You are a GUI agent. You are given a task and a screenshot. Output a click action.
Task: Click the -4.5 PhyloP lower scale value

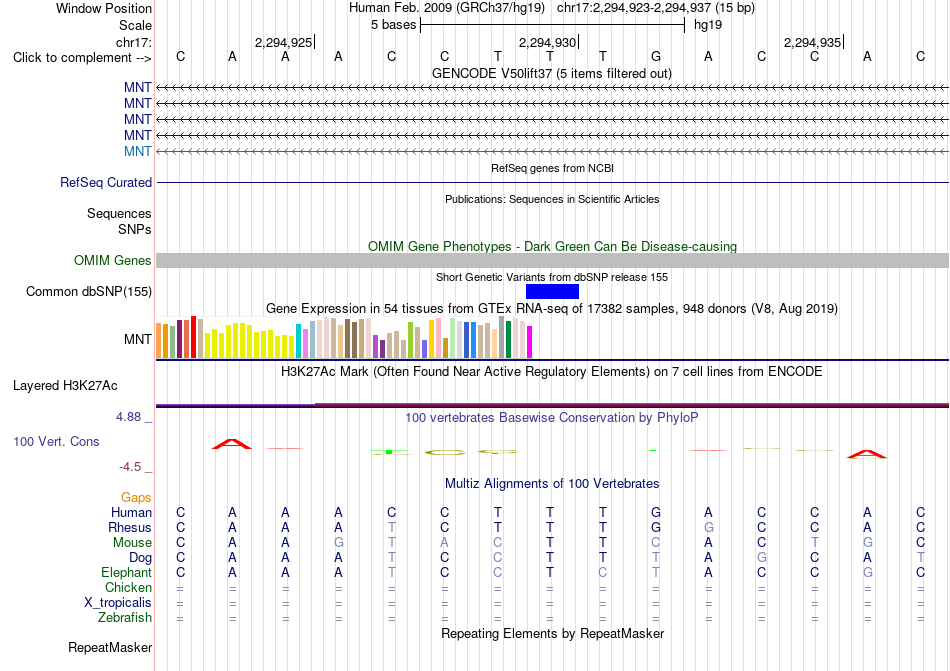130,466
